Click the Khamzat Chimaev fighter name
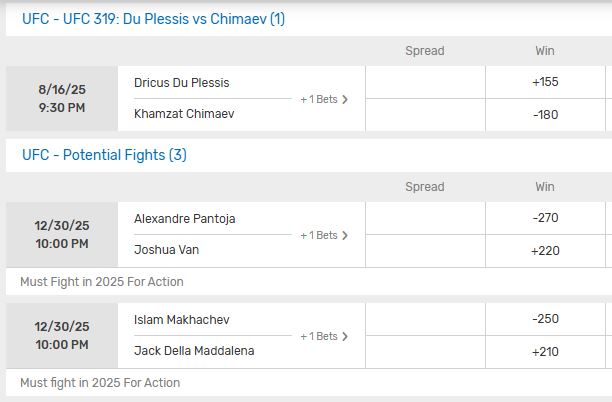612x402 pixels. [184, 114]
